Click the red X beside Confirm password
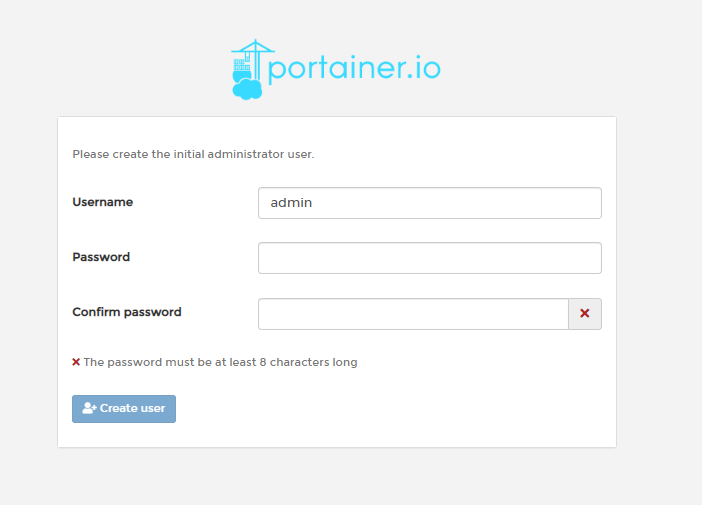Image resolution: width=702 pixels, height=505 pixels. 585,313
